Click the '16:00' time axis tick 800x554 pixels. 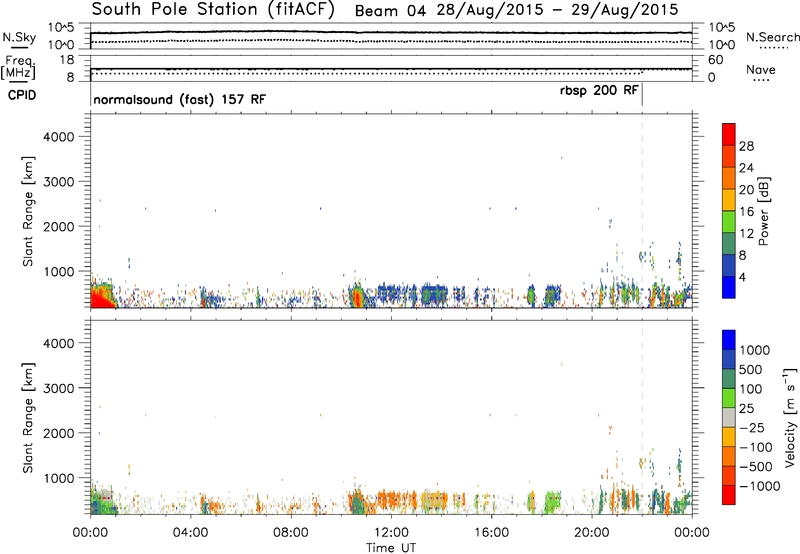tap(491, 533)
